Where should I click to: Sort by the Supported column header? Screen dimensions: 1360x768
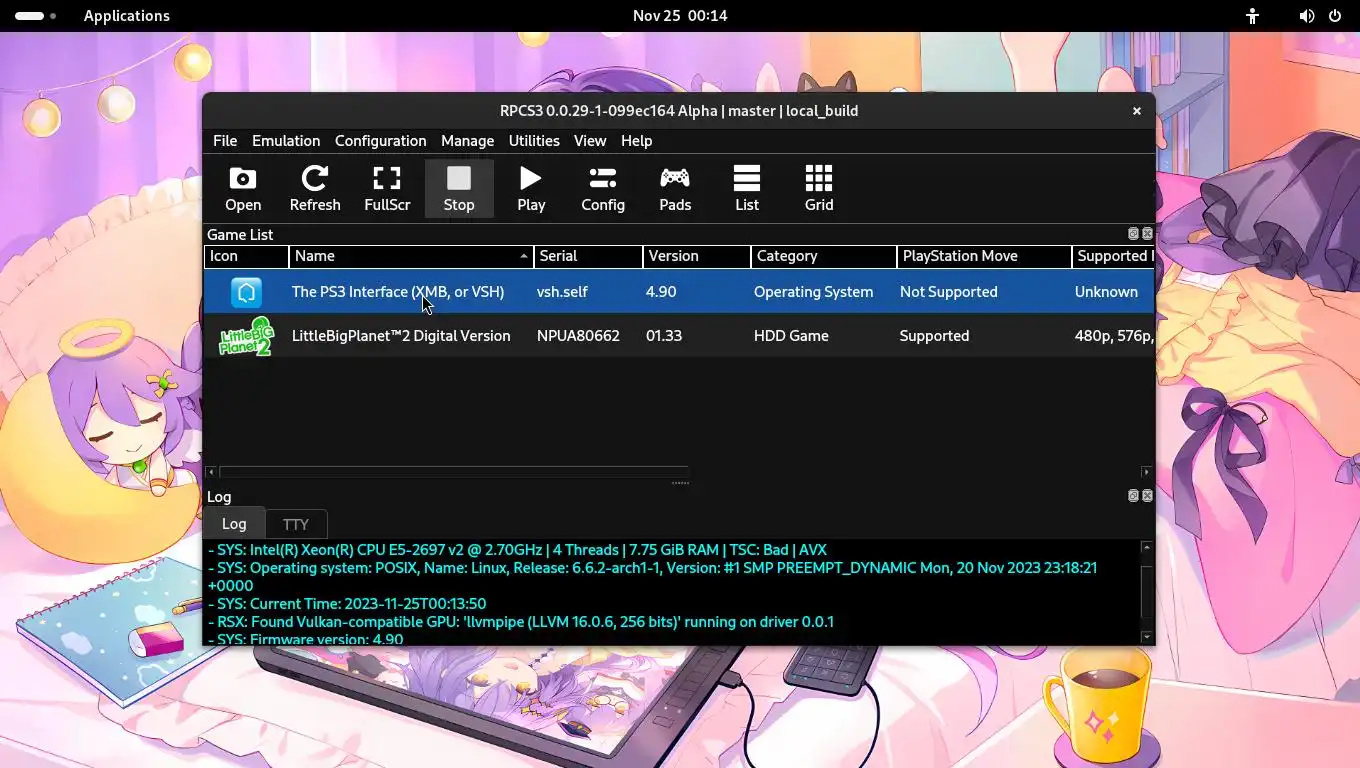[1113, 256]
